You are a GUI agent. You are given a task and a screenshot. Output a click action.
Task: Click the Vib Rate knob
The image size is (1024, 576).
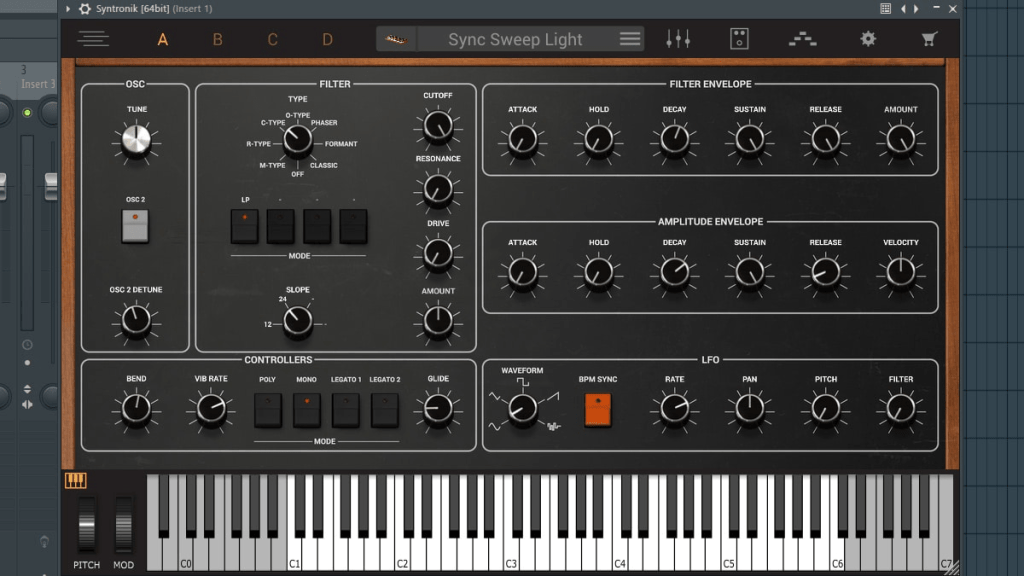tap(211, 409)
